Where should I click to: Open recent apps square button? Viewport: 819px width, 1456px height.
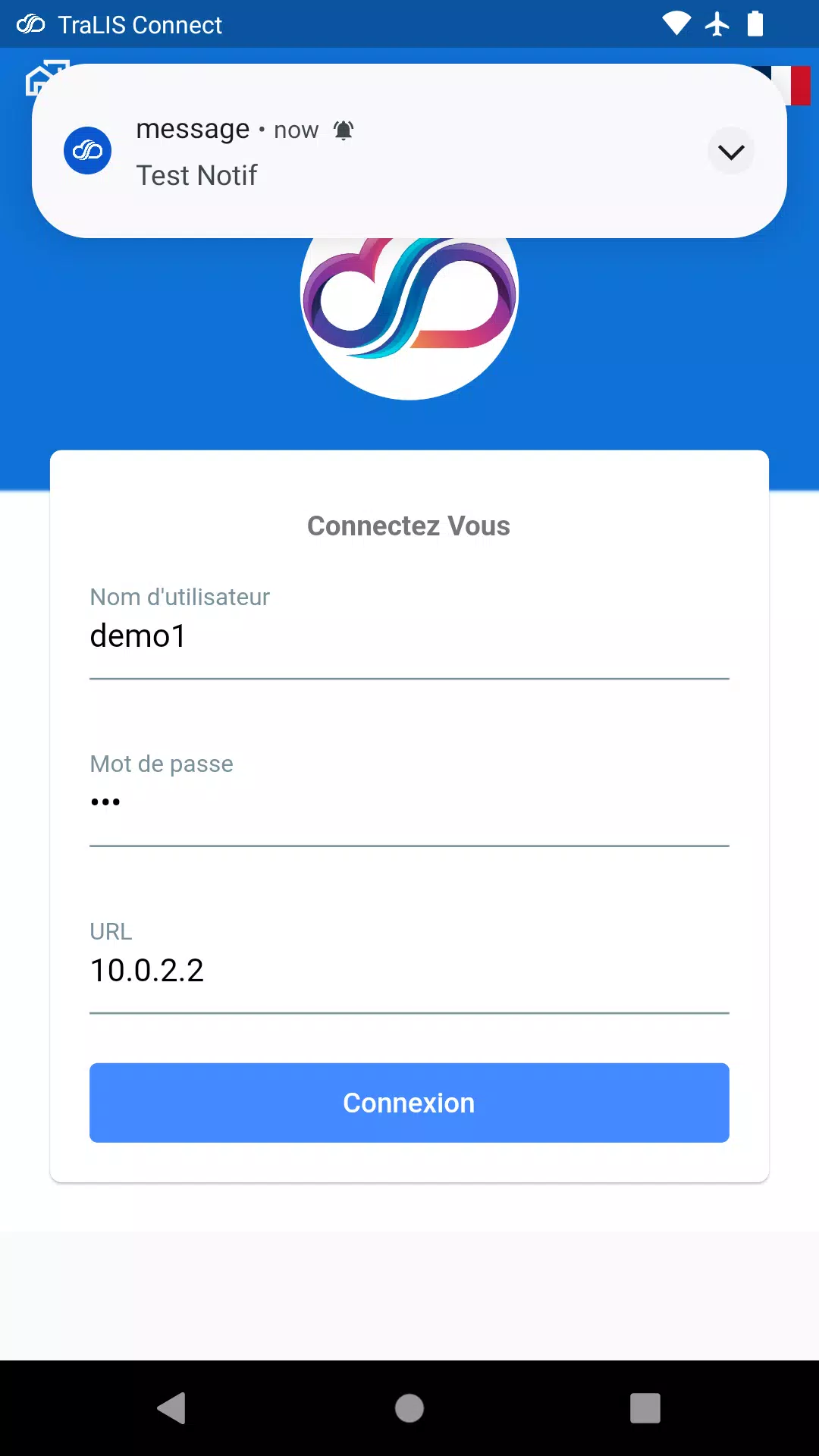(645, 1408)
